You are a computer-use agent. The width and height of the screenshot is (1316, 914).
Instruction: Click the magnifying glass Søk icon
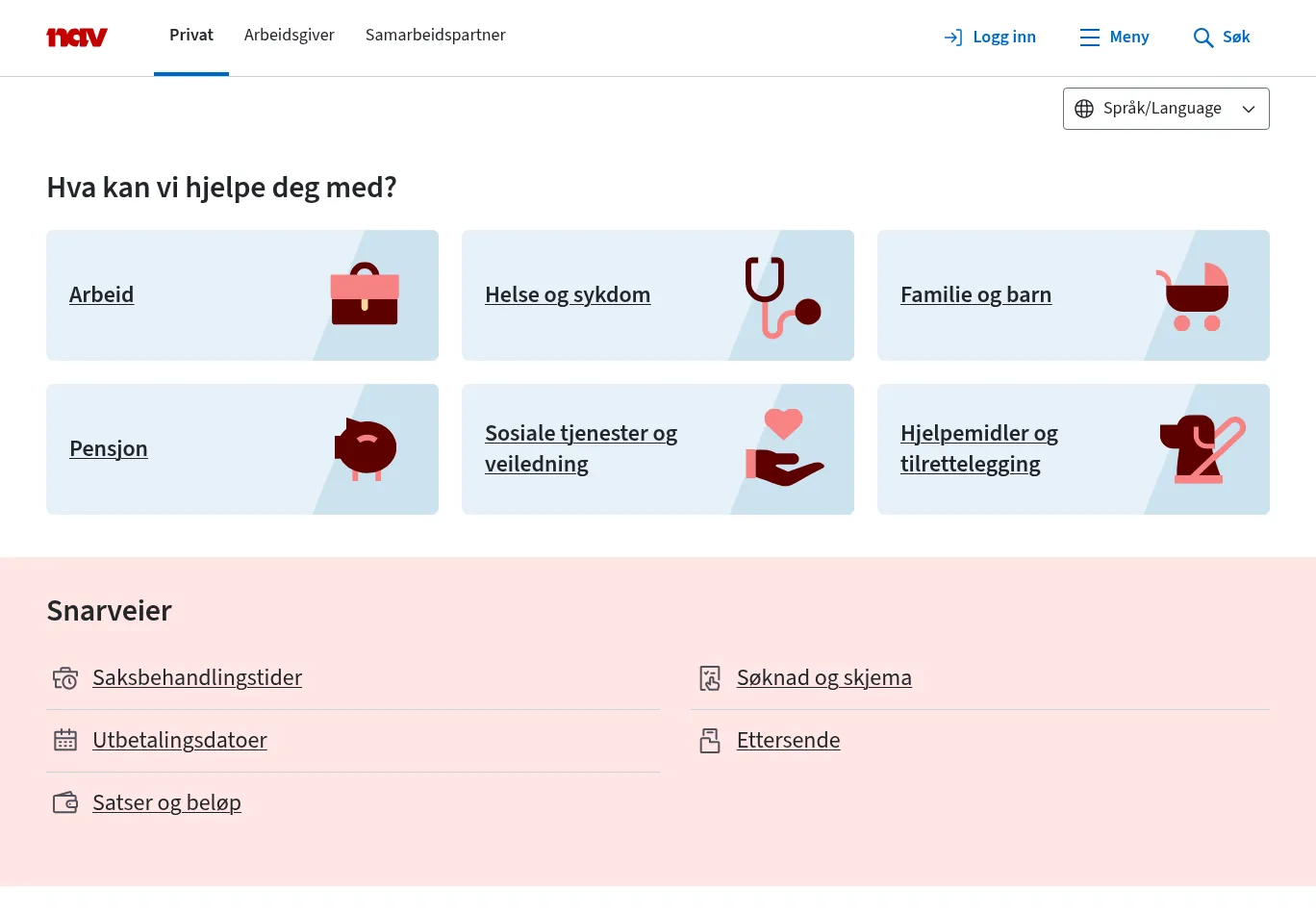(x=1202, y=38)
